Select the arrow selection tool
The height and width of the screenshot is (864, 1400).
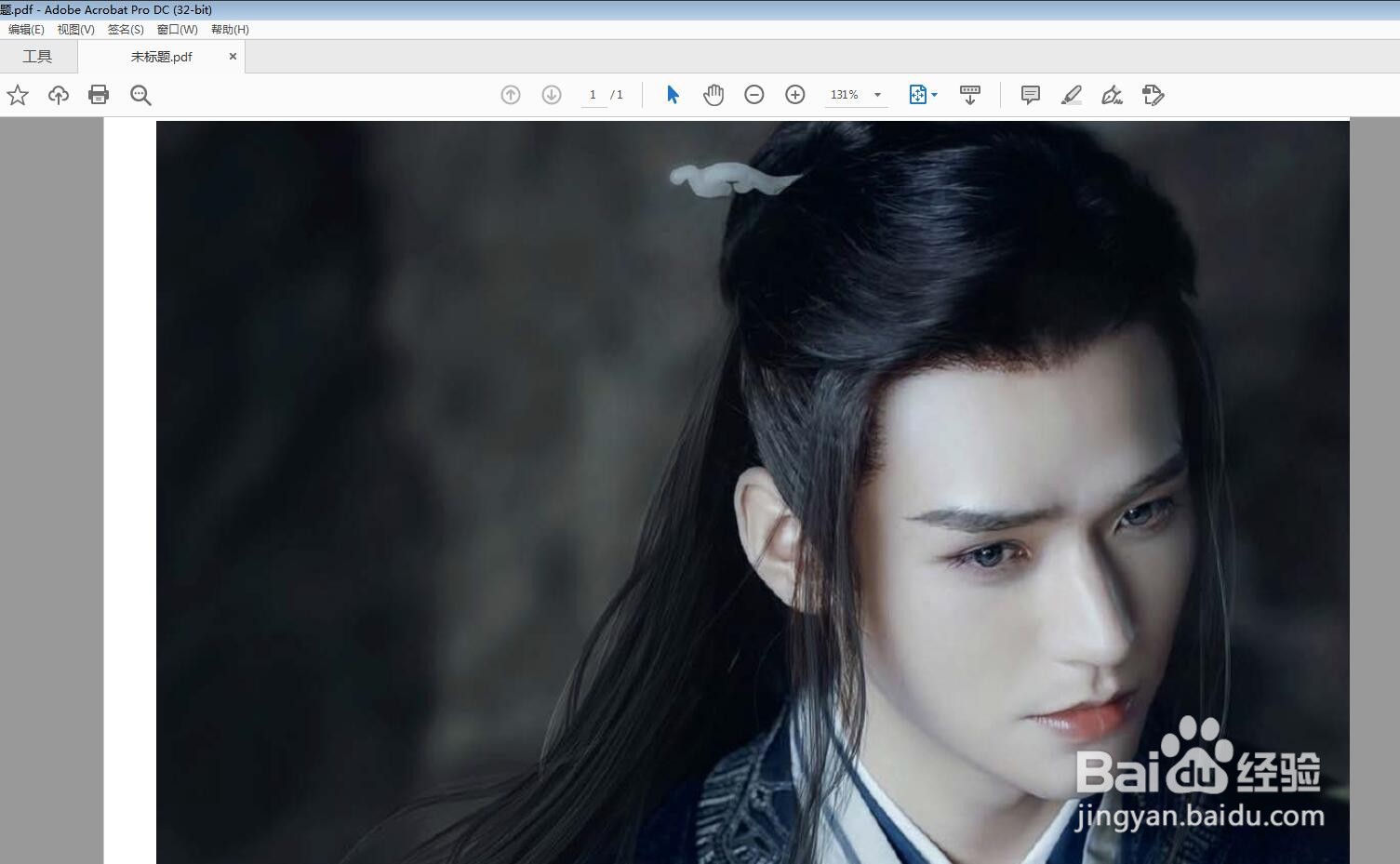click(673, 95)
